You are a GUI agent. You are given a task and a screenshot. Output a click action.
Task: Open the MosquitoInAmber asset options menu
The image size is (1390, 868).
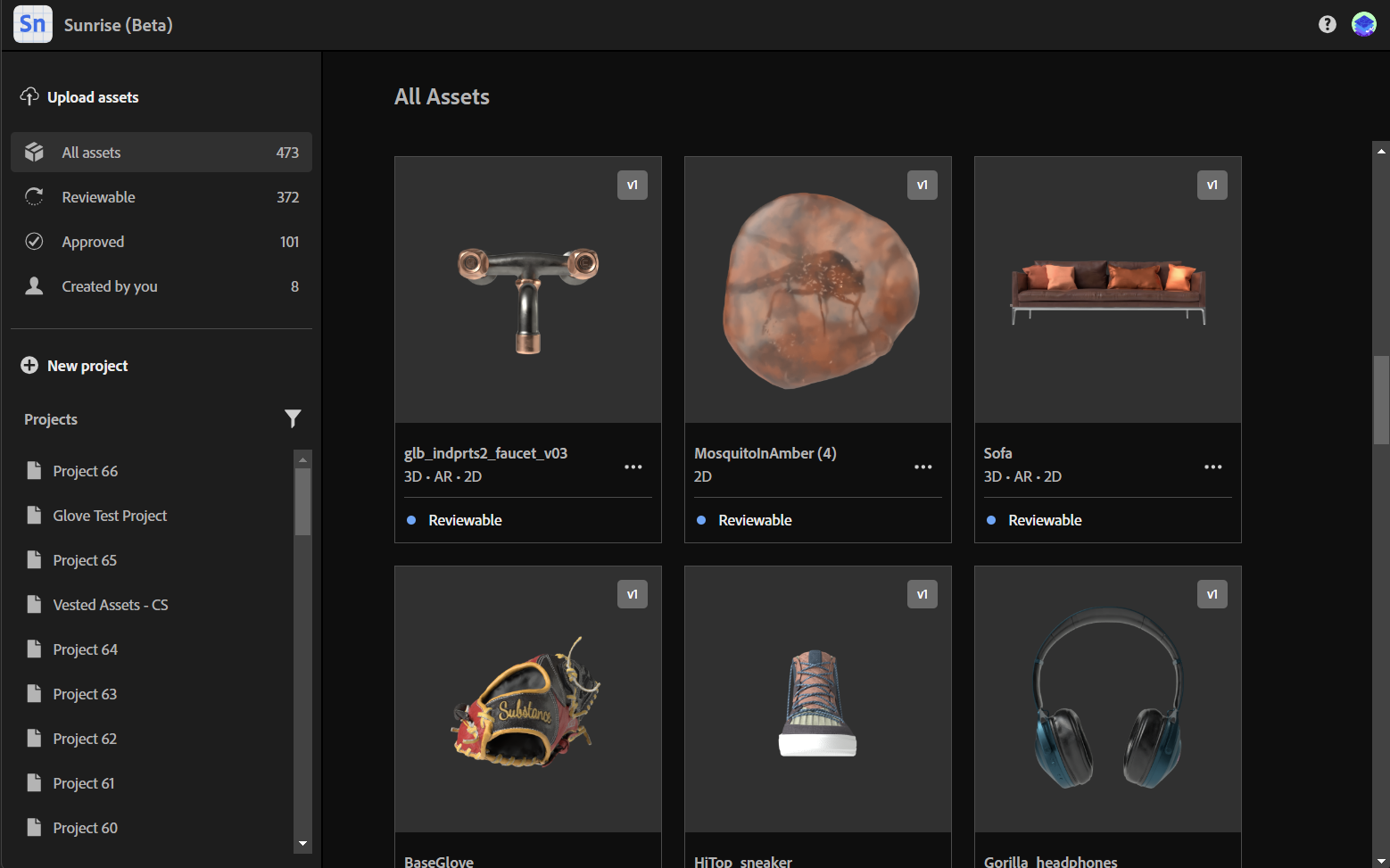pos(923,467)
